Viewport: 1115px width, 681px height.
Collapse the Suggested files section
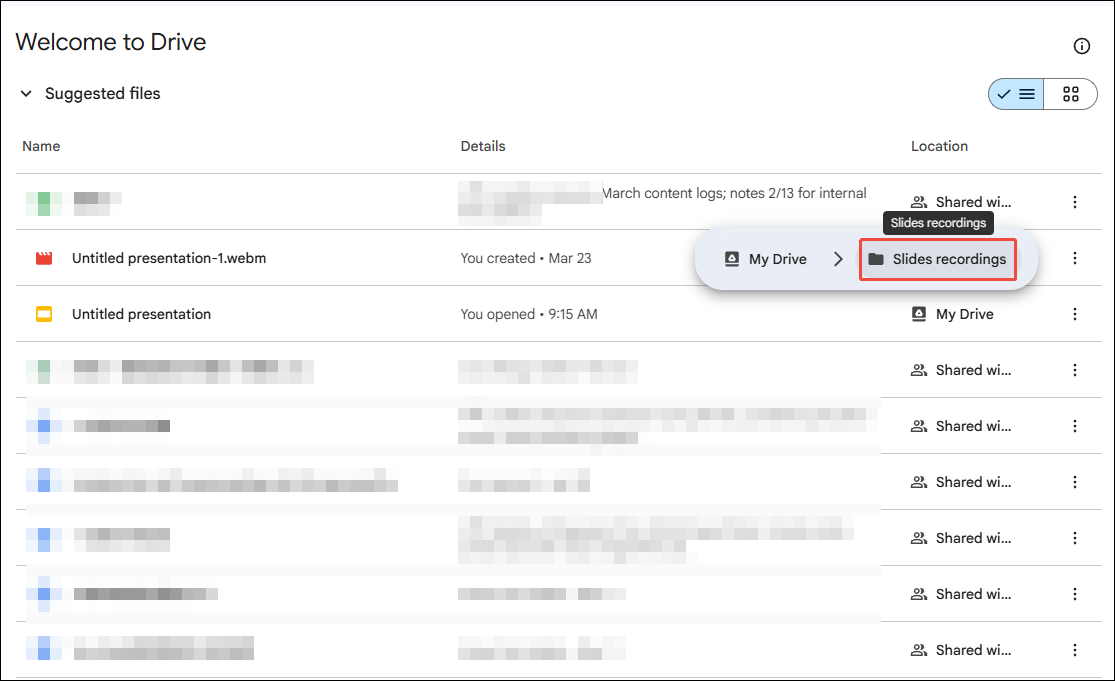pos(26,93)
